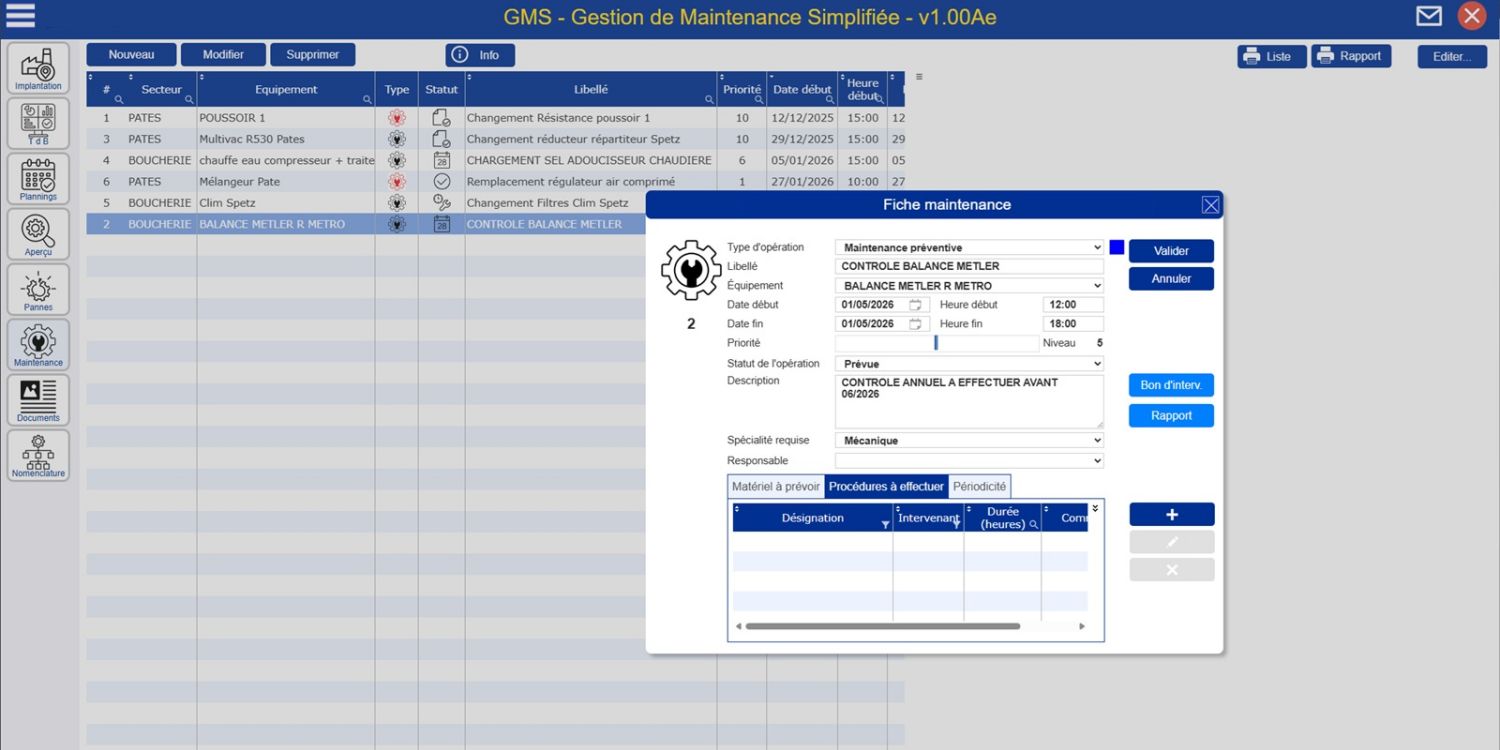1500x750 pixels.
Task: Switch to the Périodicité tab
Action: (979, 487)
